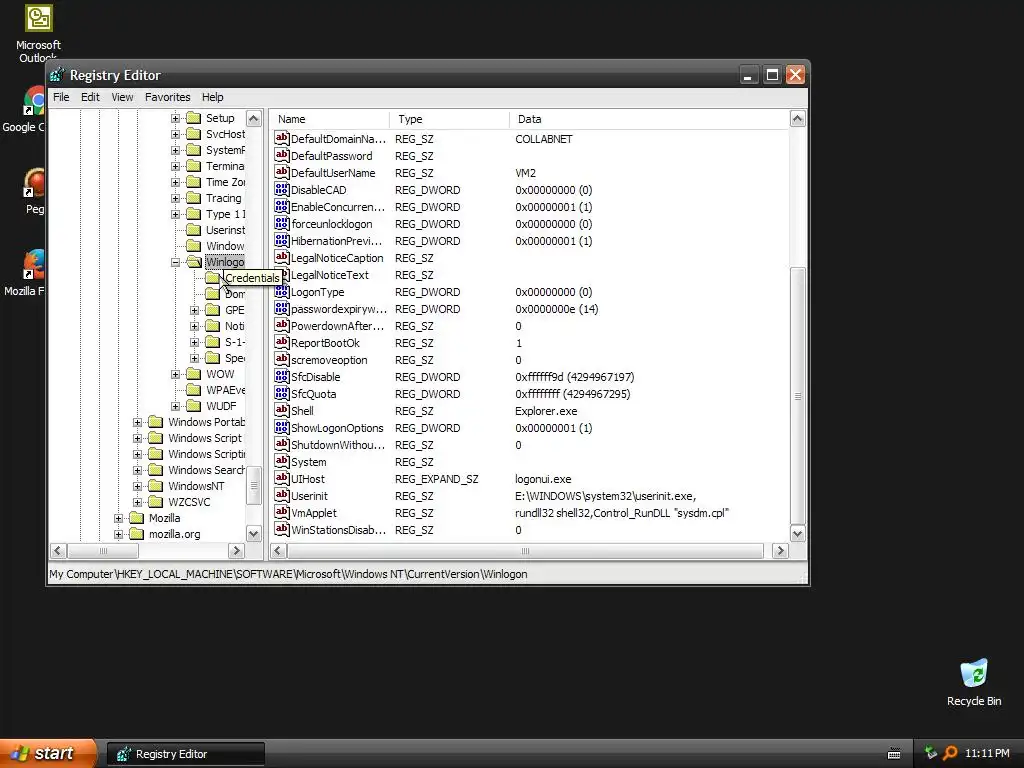Click the Shell string value icon

pos(281,410)
